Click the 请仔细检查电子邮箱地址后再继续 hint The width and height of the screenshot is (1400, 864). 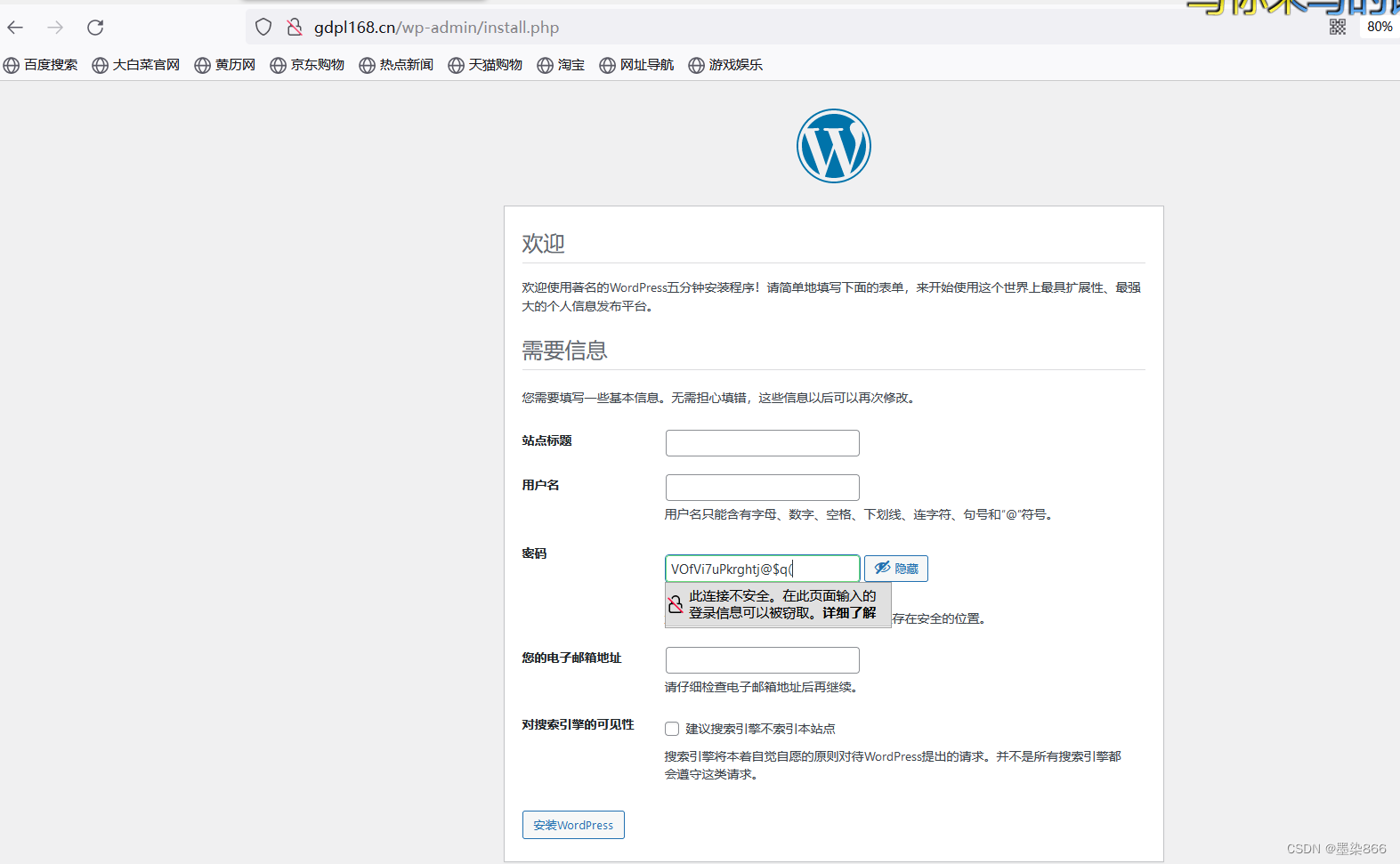pyautogui.click(x=761, y=687)
